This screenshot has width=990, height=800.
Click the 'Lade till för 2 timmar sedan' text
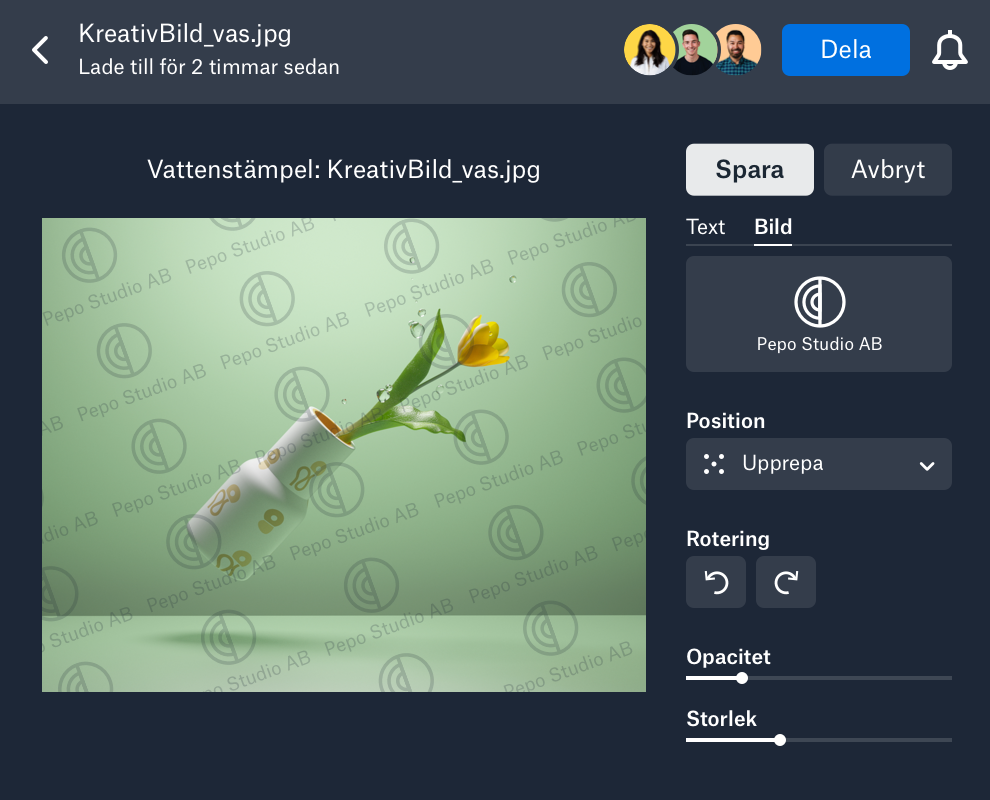(209, 67)
